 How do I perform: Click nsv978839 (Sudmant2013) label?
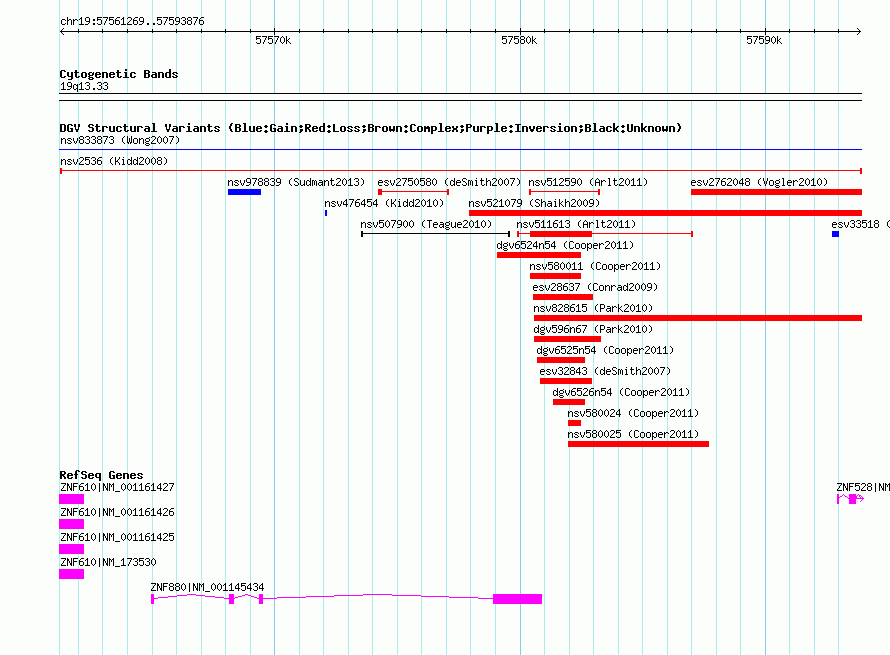[296, 182]
